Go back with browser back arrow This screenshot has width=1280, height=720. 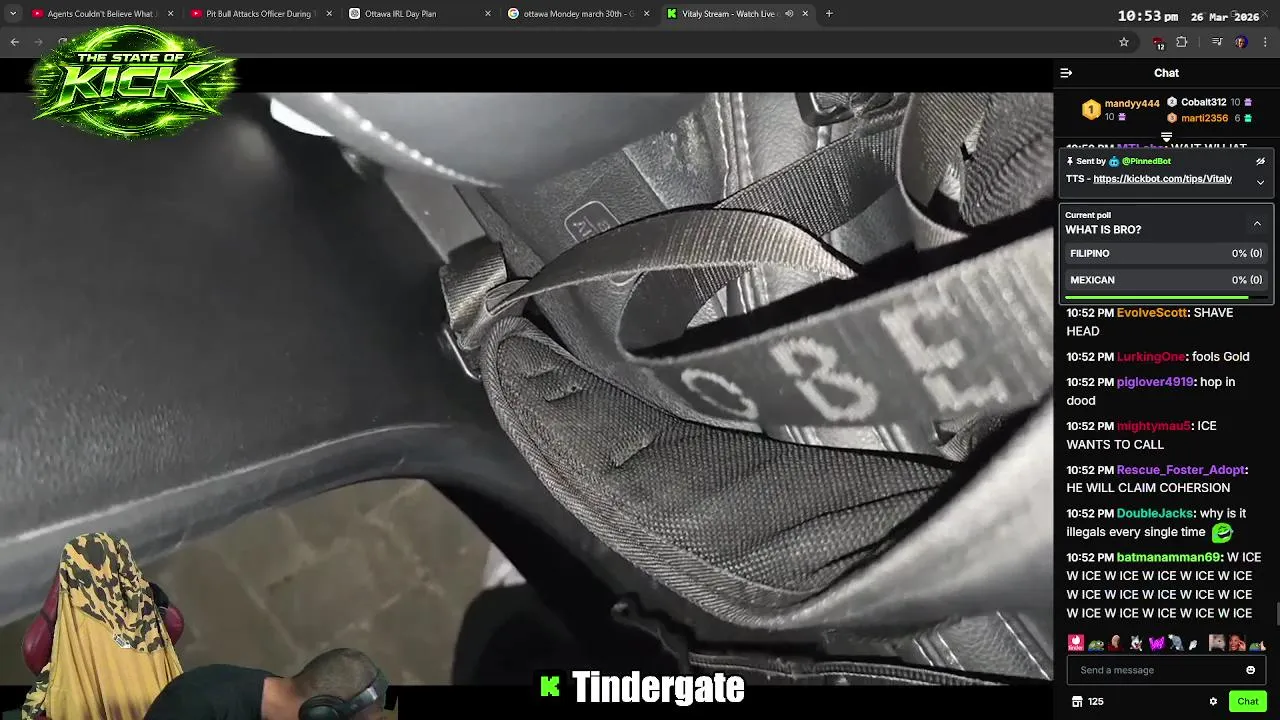(14, 42)
